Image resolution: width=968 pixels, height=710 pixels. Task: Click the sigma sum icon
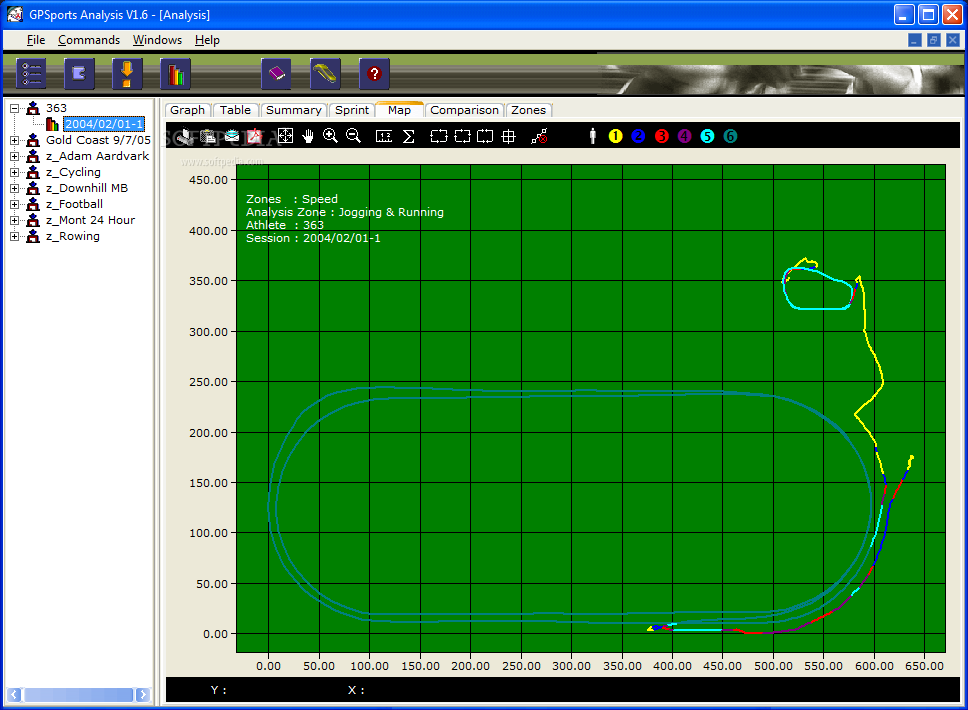[409, 136]
